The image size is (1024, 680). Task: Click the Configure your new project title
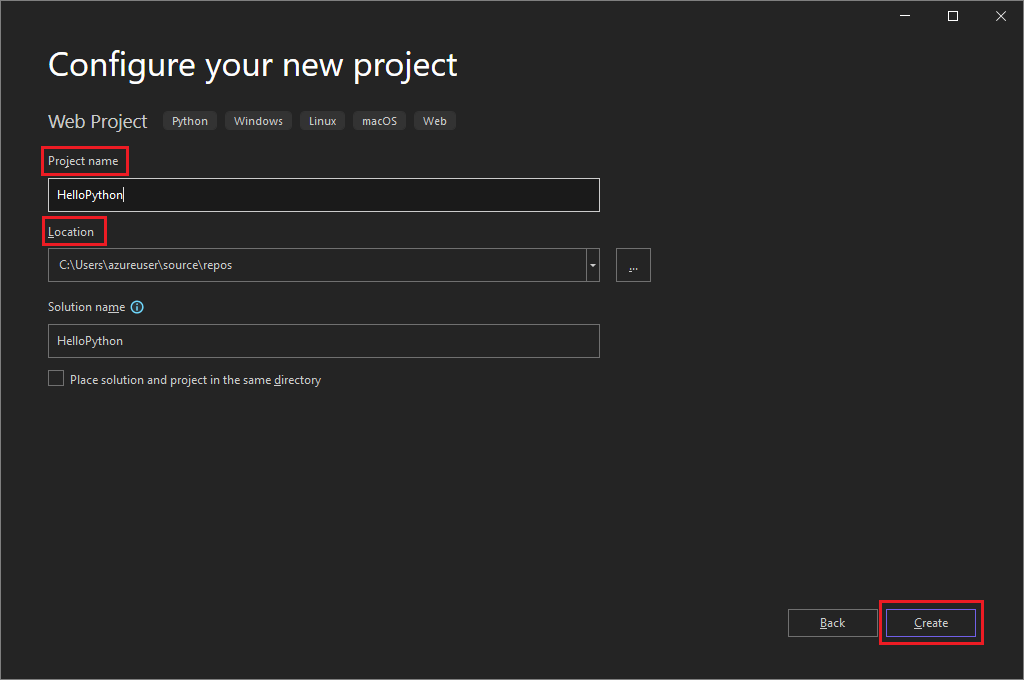253,65
